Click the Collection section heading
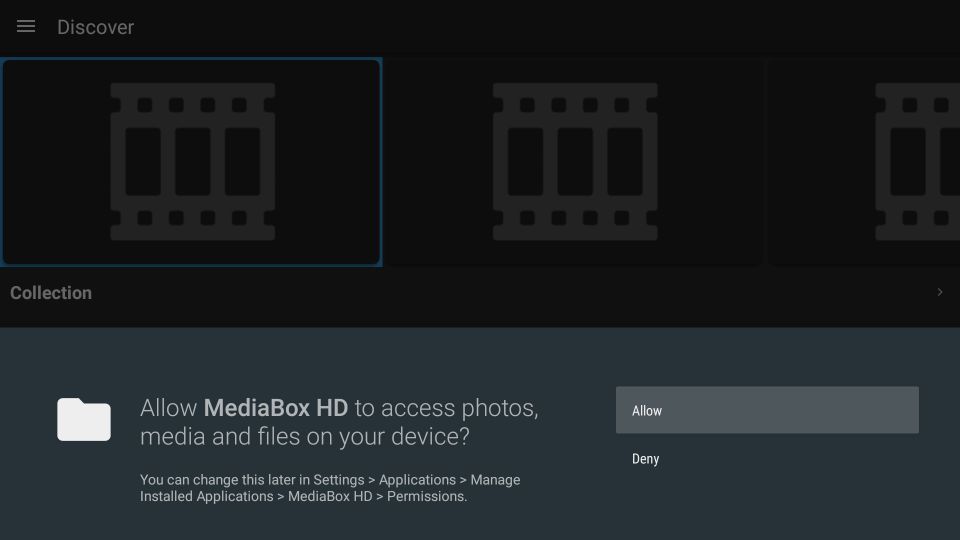The width and height of the screenshot is (960, 540). tap(51, 293)
